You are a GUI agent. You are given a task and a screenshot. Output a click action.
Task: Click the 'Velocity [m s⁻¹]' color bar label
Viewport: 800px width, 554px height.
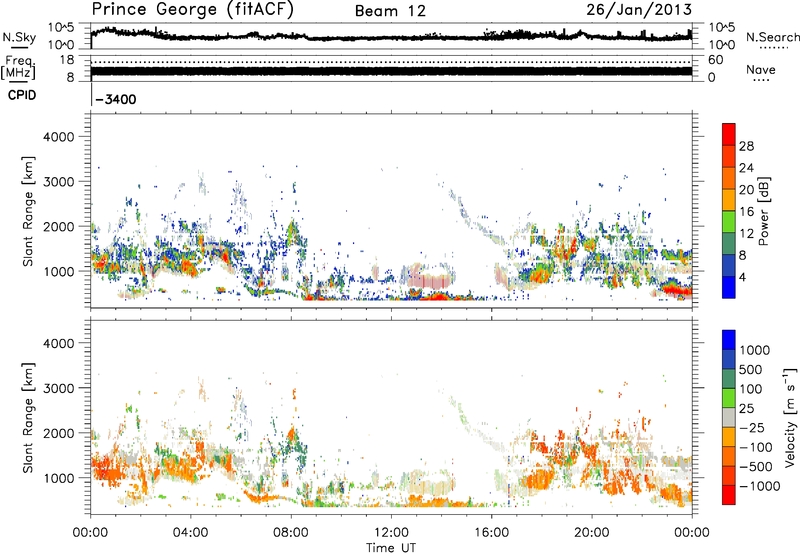click(x=790, y=417)
